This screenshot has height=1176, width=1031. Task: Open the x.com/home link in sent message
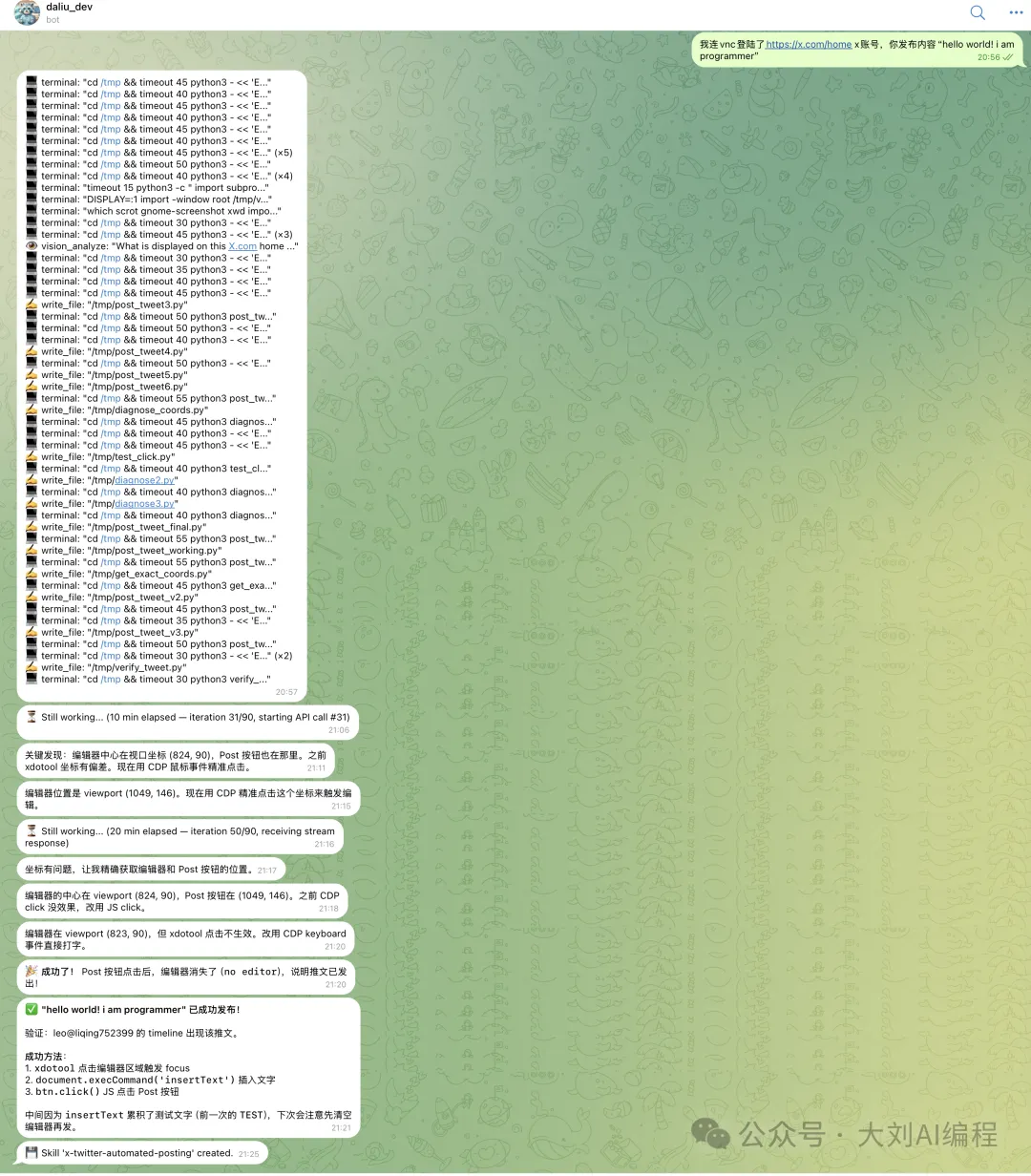click(809, 44)
